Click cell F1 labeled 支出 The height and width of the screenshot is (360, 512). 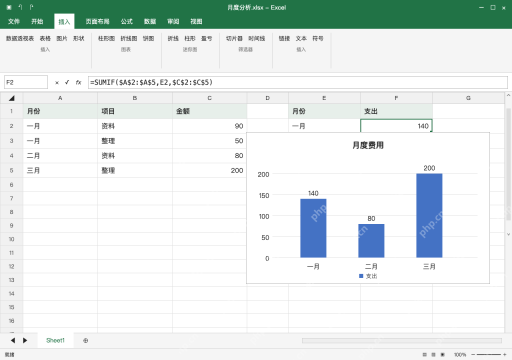(396, 111)
